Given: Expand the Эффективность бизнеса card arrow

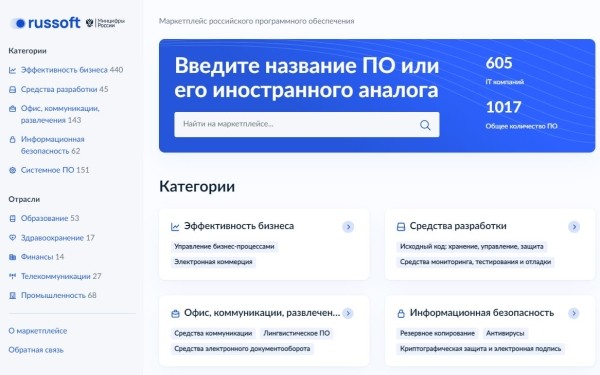Looking at the screenshot, I should pos(348,227).
